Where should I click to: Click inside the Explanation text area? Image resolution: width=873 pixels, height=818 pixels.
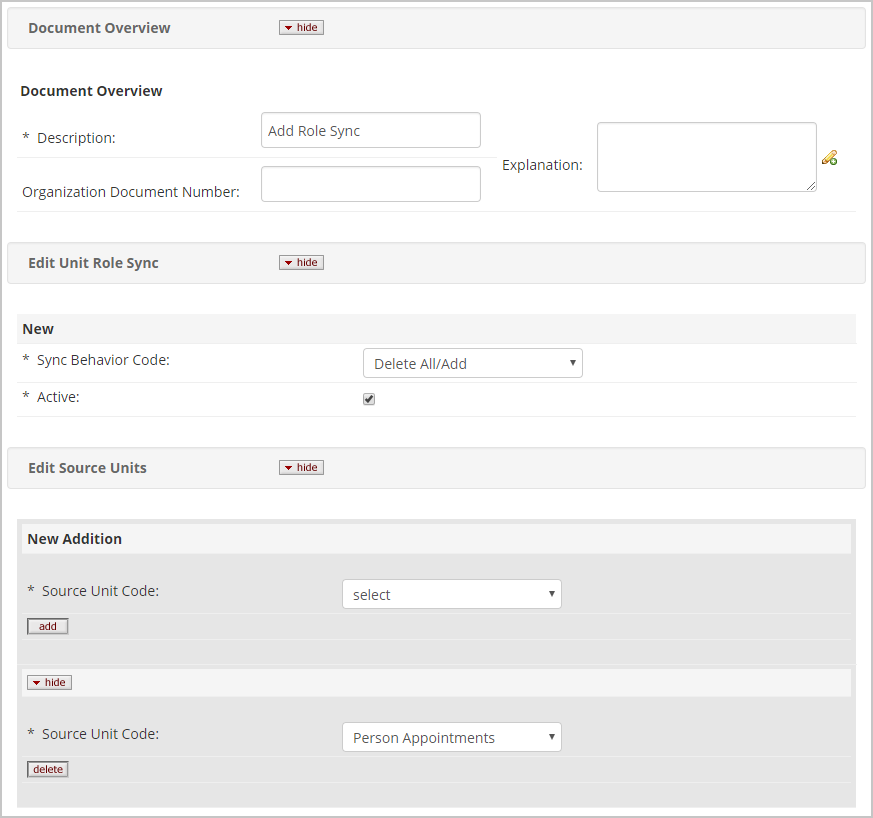coord(706,156)
